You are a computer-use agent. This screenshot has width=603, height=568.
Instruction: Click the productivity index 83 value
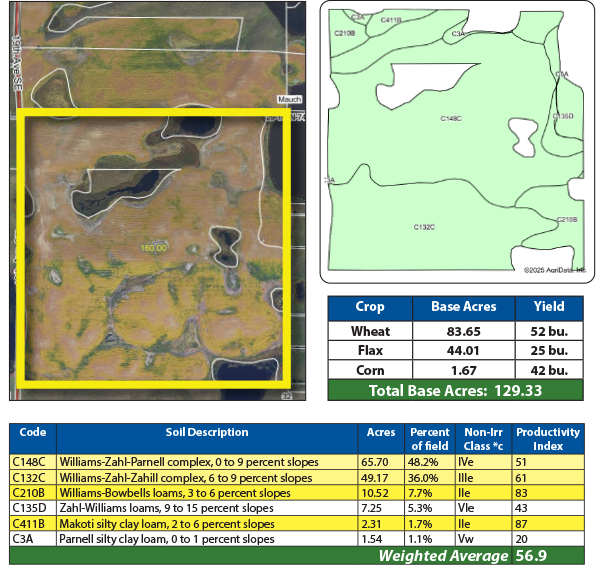point(521,493)
